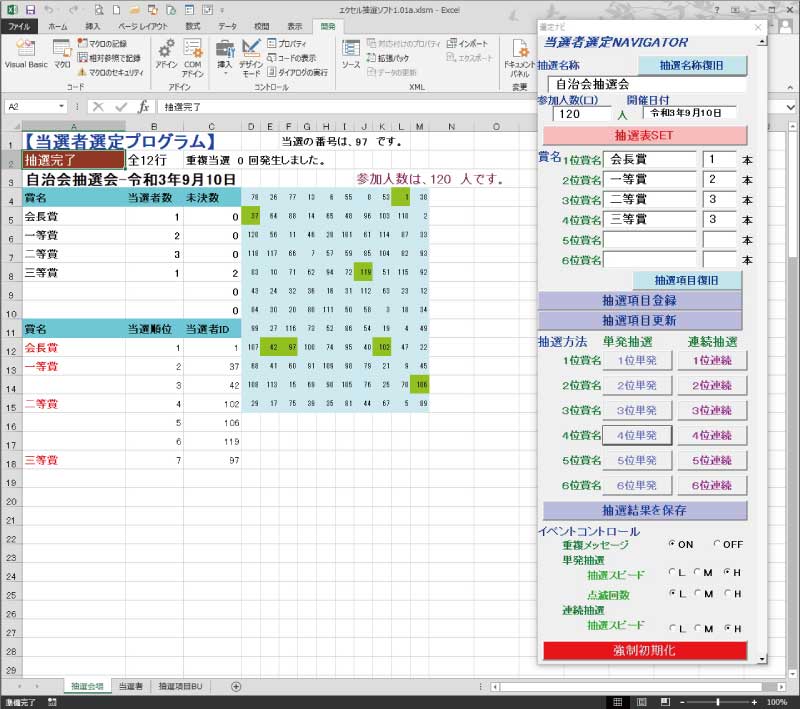Open the COM アドイン dialog
This screenshot has width=800, height=709.
tap(193, 57)
